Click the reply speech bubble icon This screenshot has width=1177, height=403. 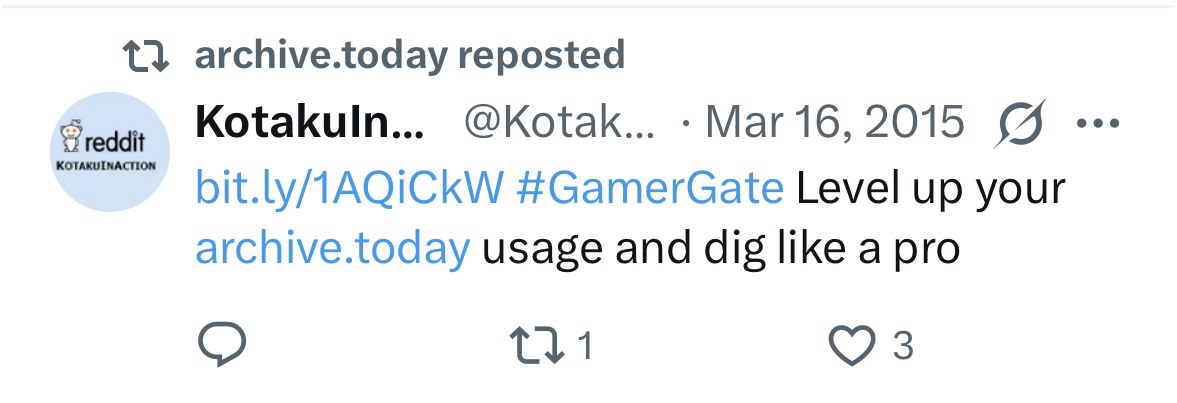(x=222, y=346)
